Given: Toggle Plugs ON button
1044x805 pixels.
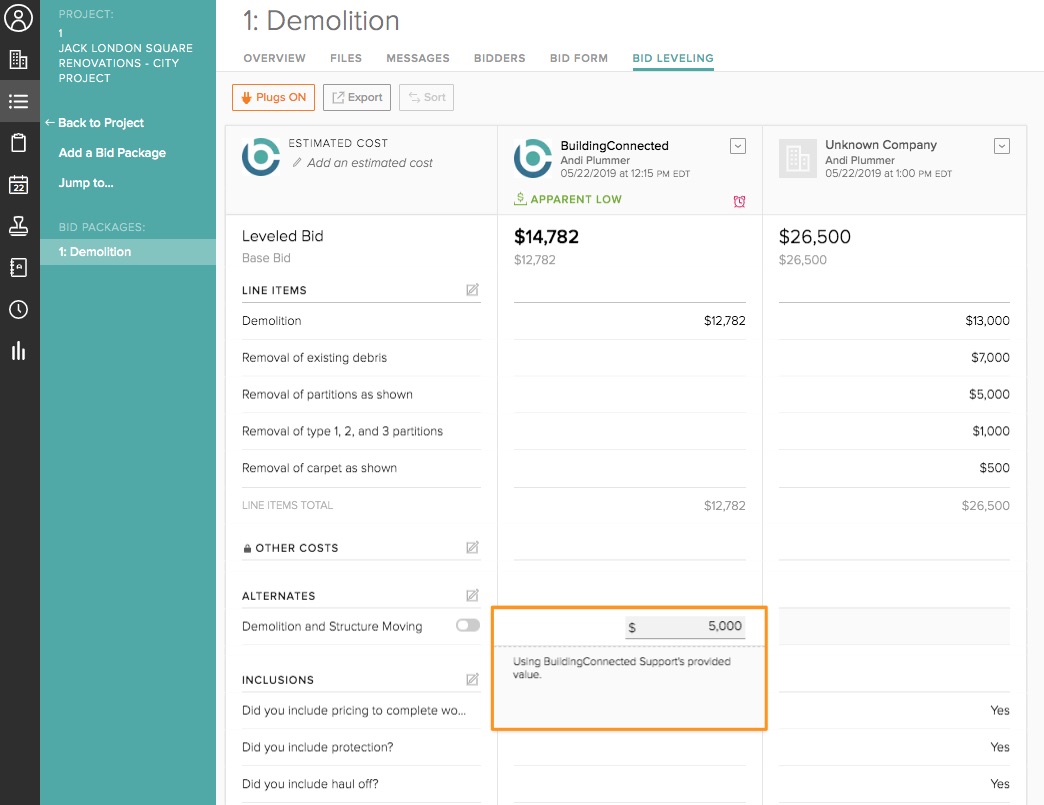Looking at the screenshot, I should pyautogui.click(x=273, y=97).
